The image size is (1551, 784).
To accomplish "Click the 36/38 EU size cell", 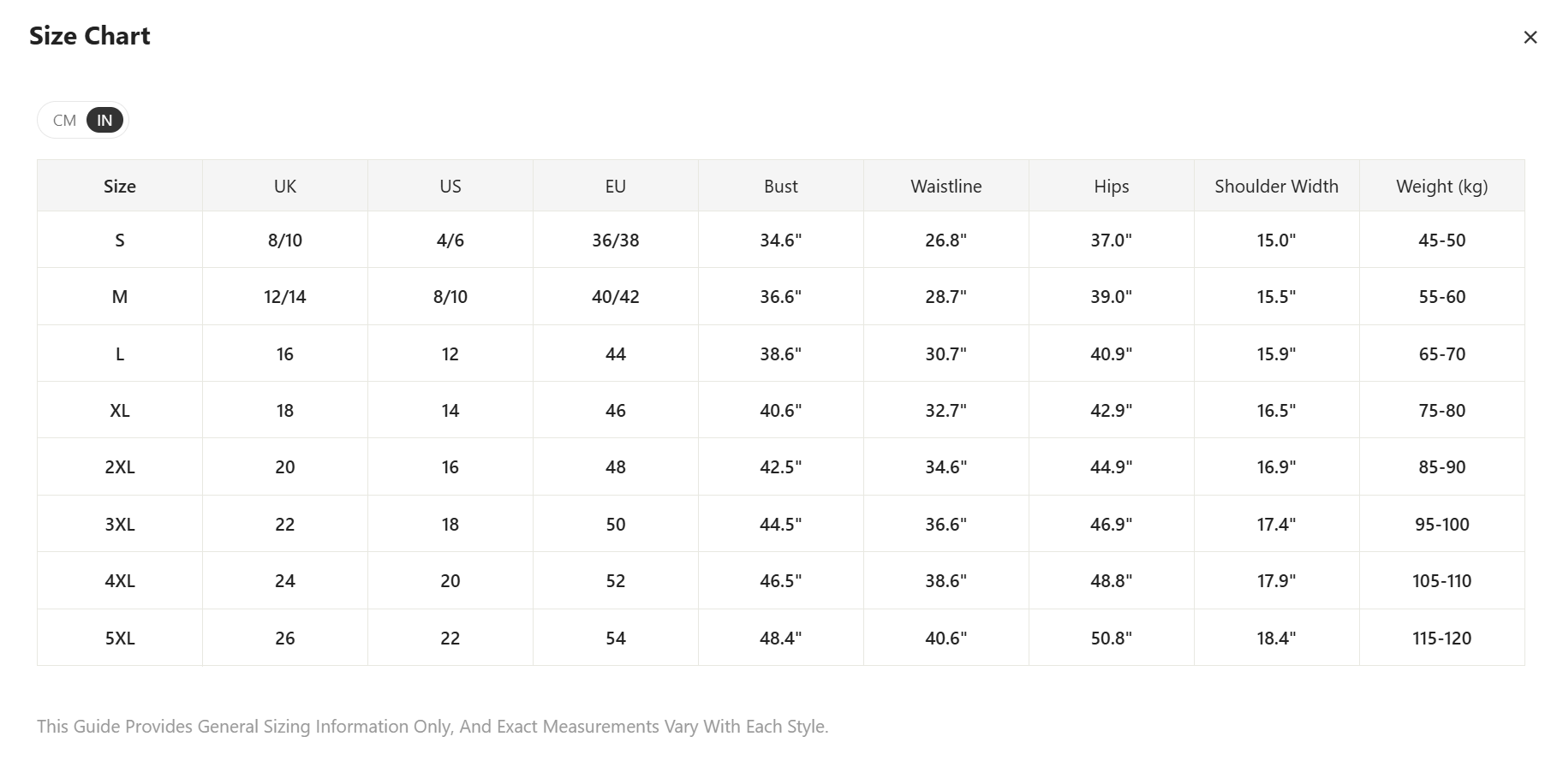I will (x=615, y=241).
